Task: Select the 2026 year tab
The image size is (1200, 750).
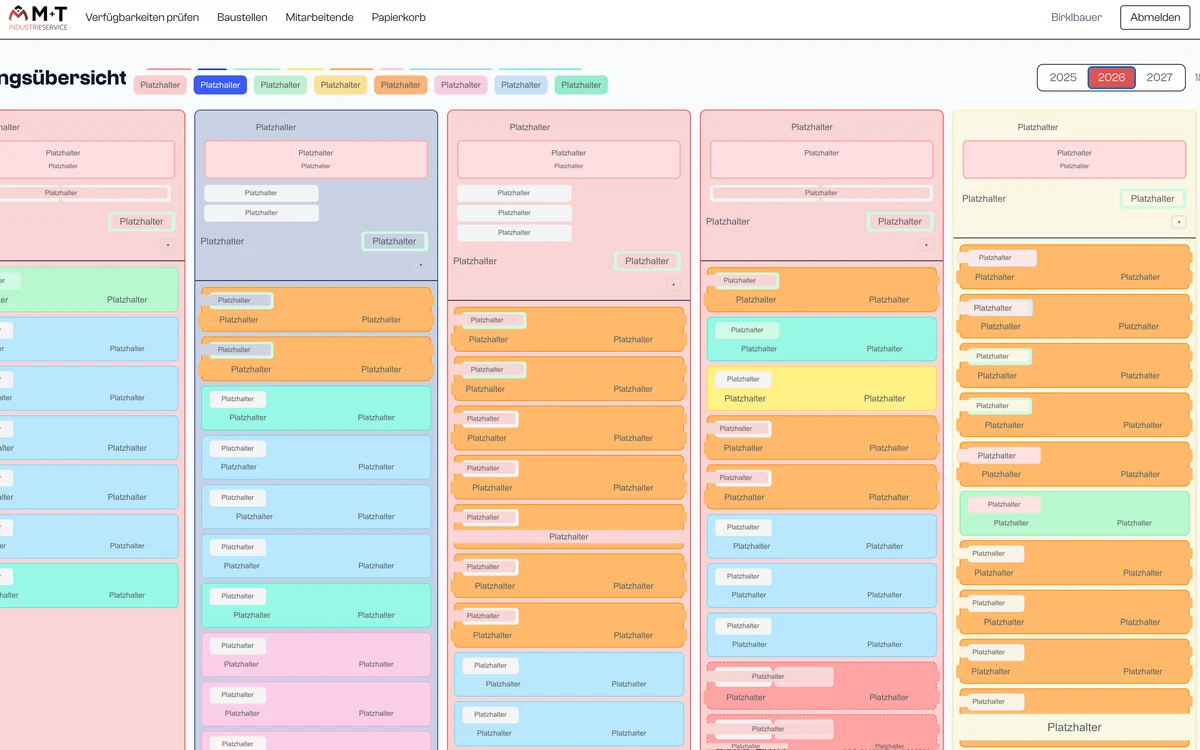Action: [1111, 77]
